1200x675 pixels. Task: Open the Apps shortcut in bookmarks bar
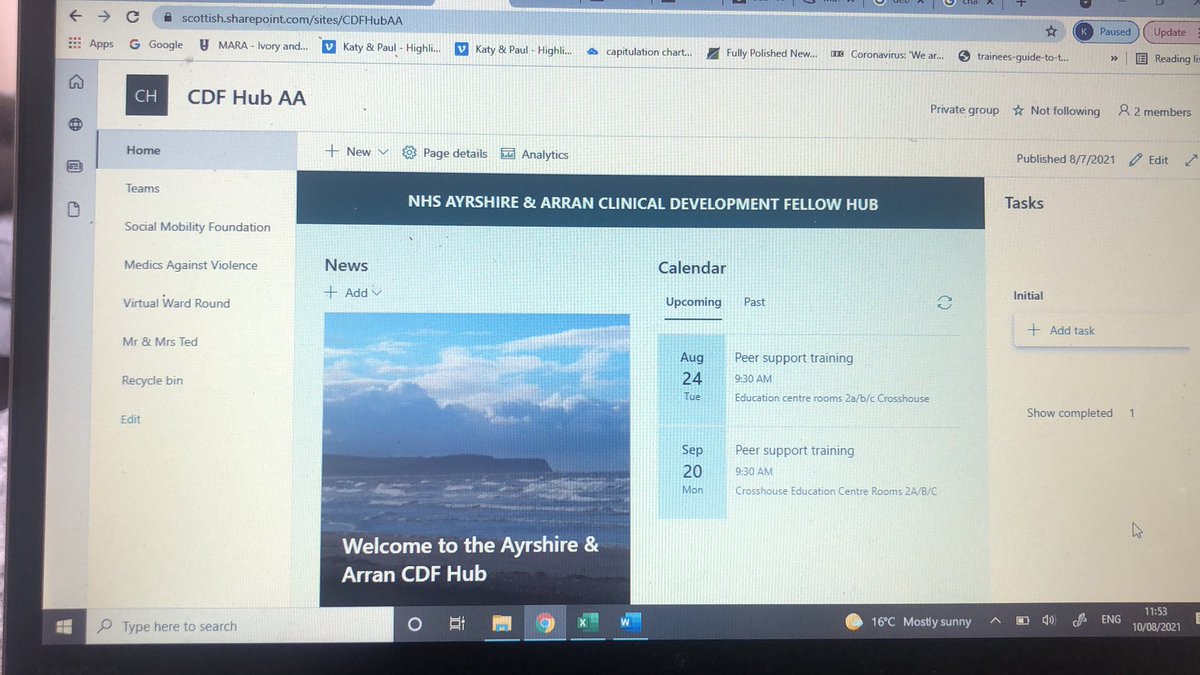coord(91,44)
